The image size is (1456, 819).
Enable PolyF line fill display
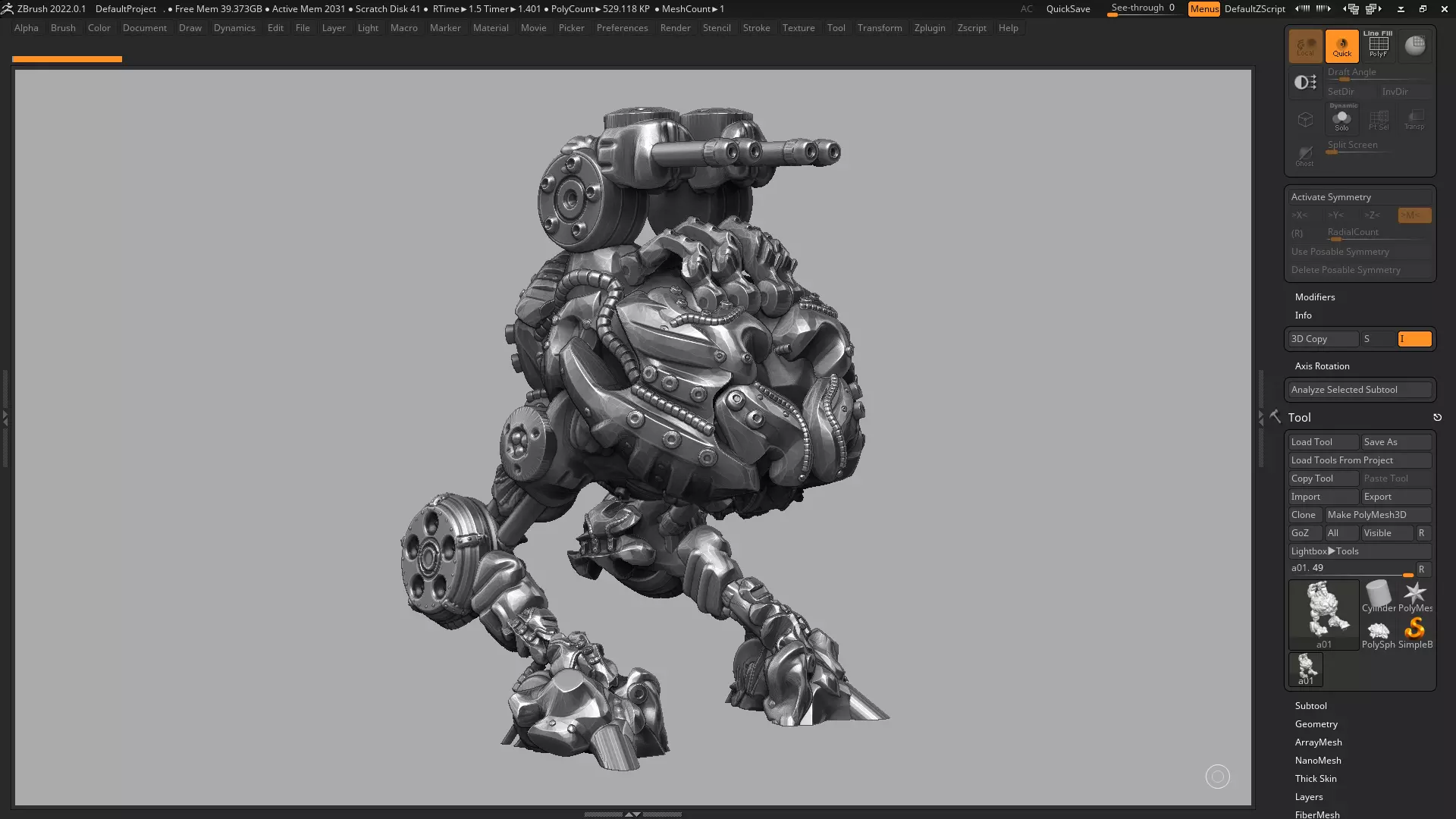1378,46
